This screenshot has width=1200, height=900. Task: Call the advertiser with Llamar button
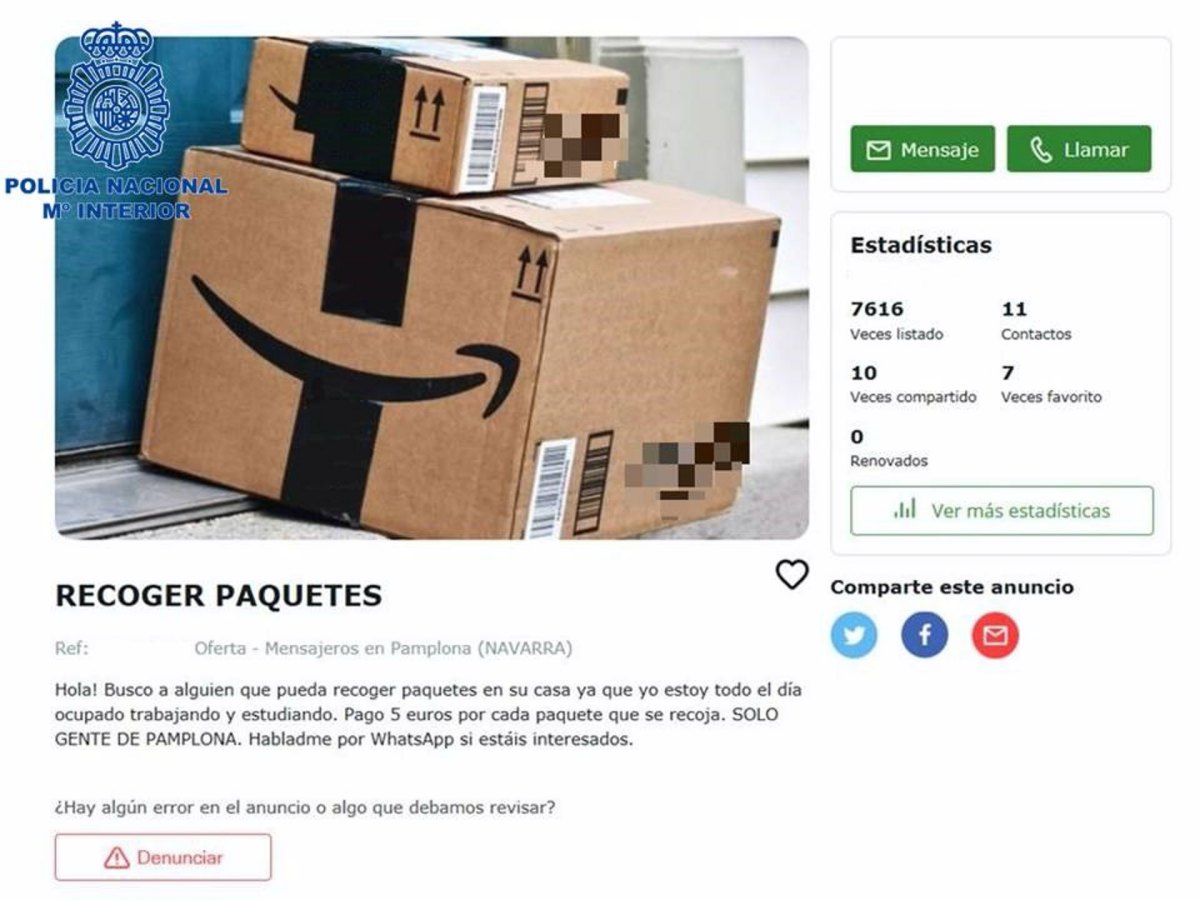coord(1079,149)
